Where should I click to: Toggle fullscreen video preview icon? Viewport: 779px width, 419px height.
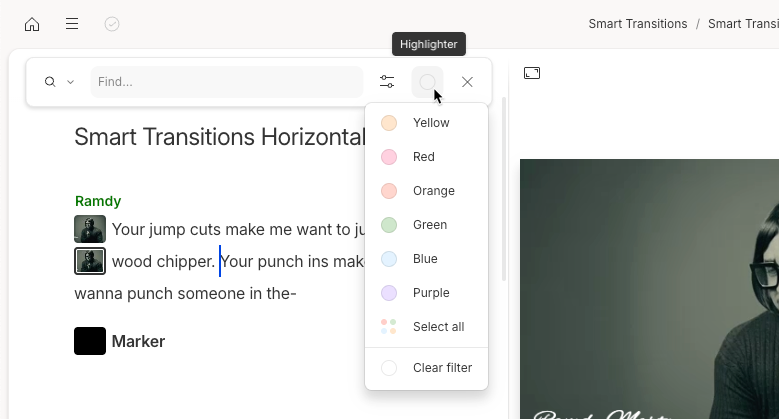tap(532, 73)
